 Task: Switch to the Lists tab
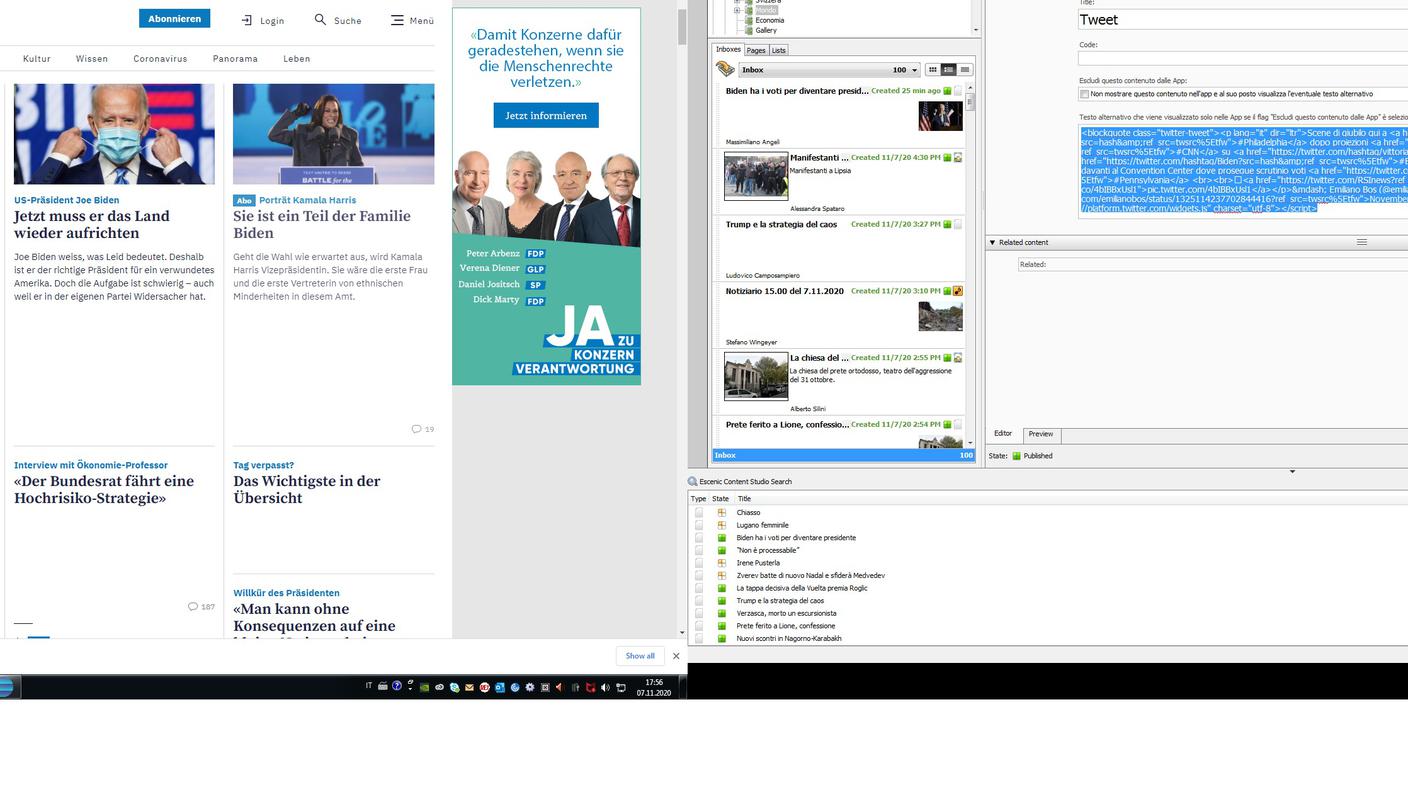tap(778, 50)
